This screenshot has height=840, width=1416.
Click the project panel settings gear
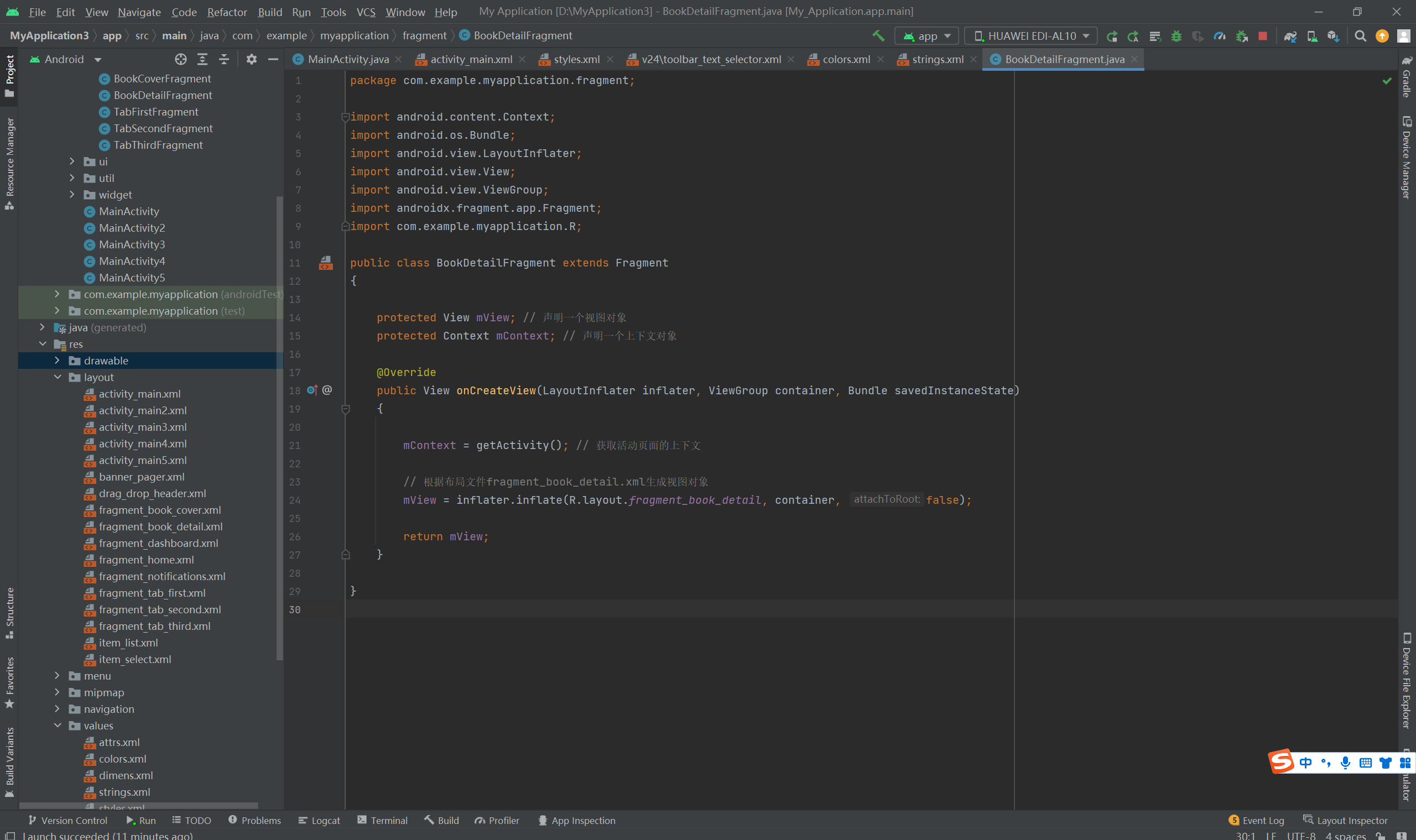click(251, 59)
